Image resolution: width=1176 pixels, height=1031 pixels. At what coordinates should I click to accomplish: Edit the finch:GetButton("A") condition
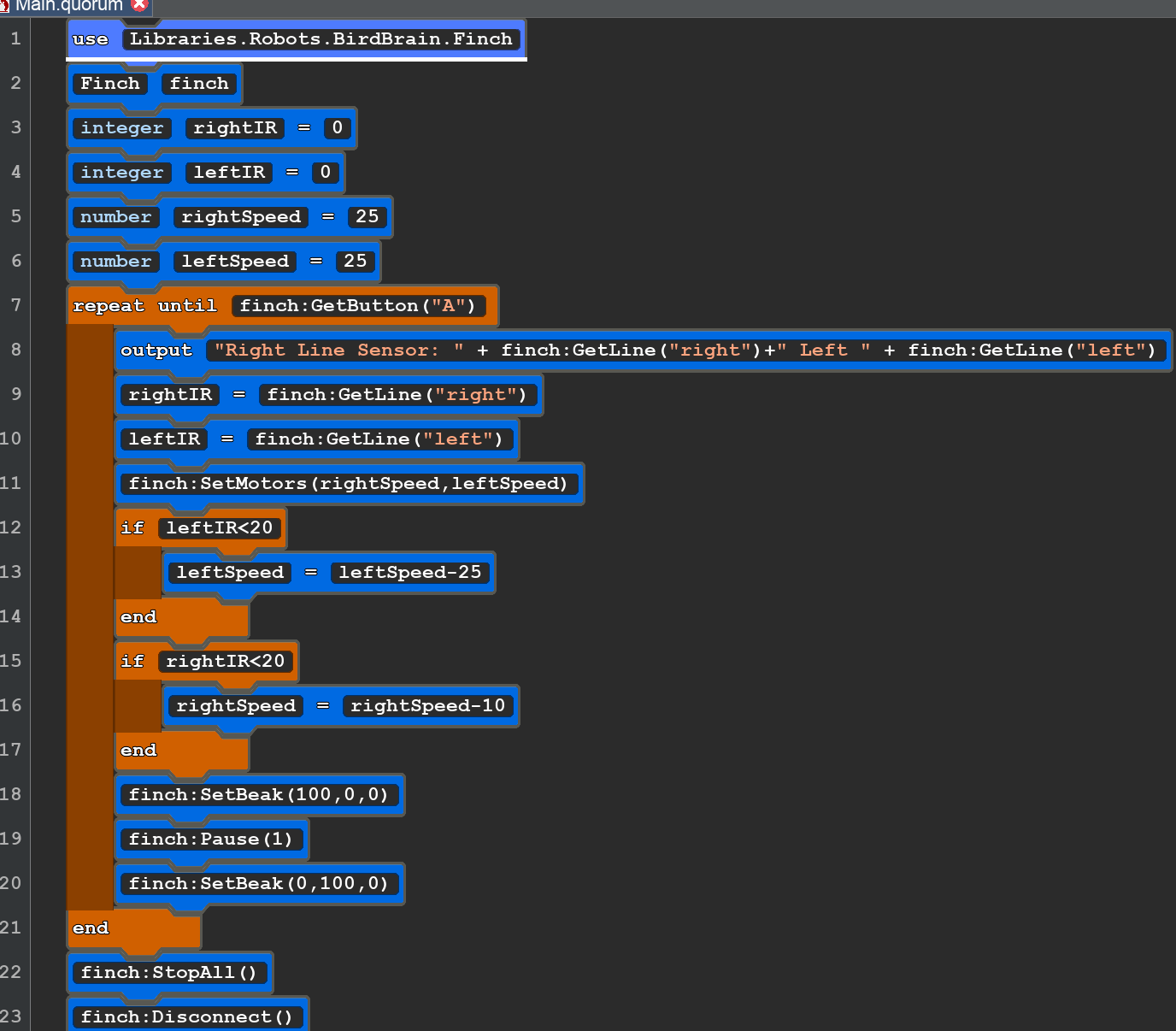[358, 306]
